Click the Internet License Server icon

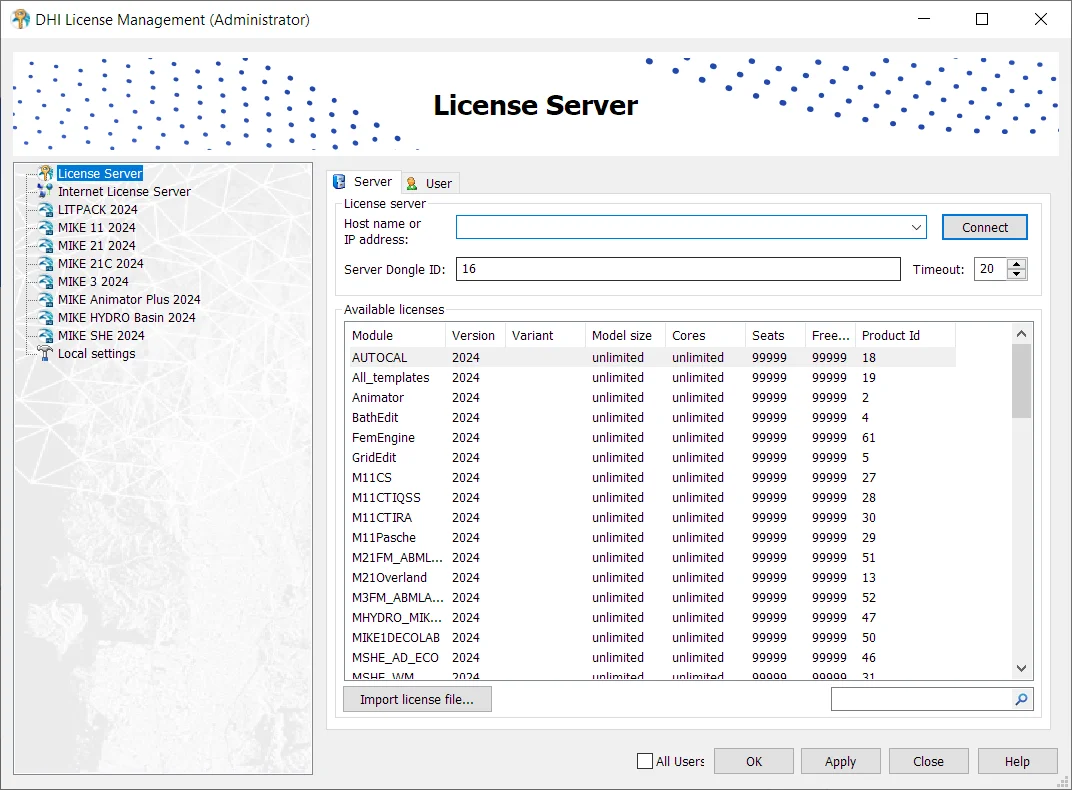tap(45, 191)
